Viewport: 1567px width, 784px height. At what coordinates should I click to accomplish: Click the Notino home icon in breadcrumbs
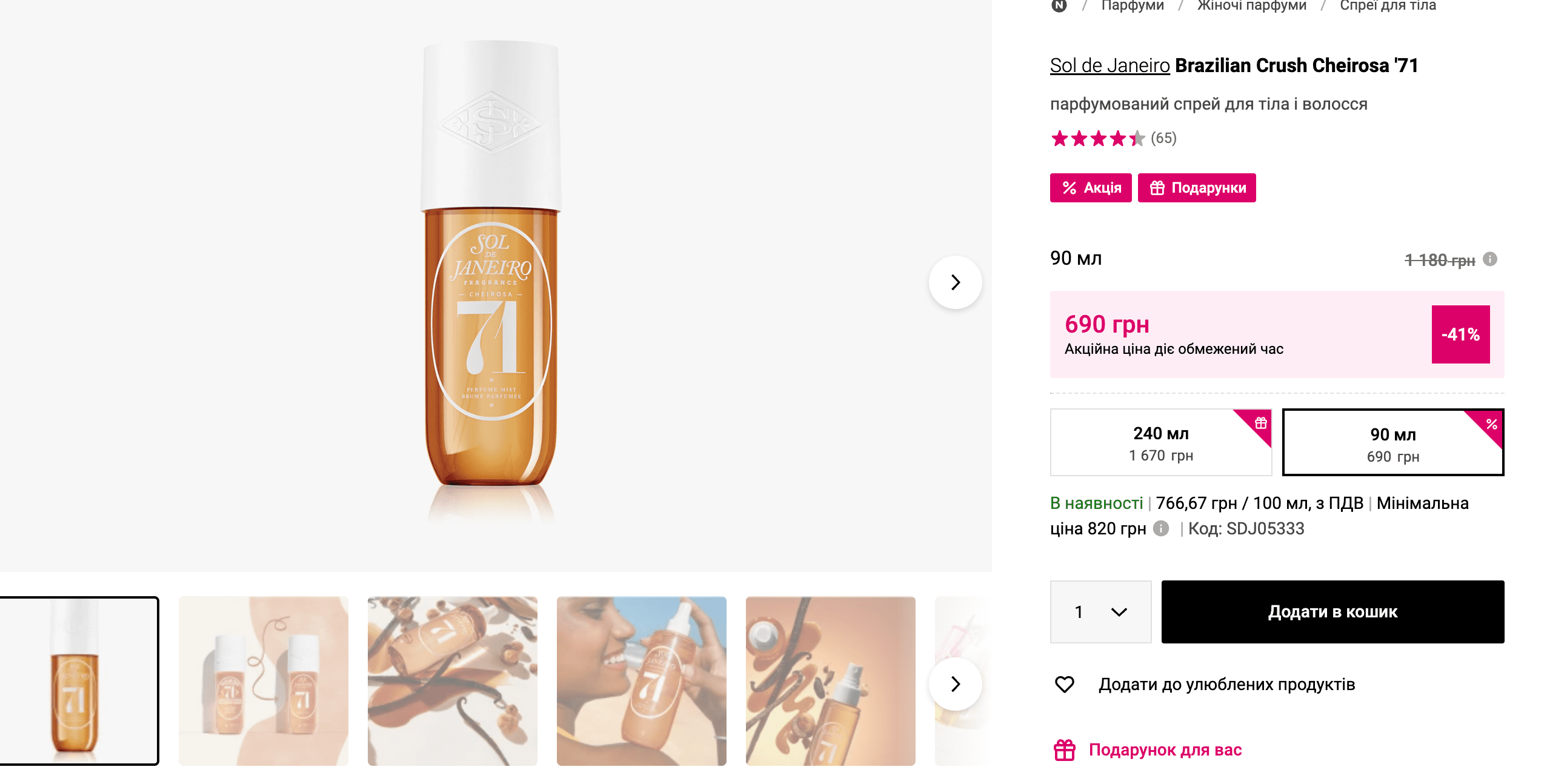tap(1059, 5)
